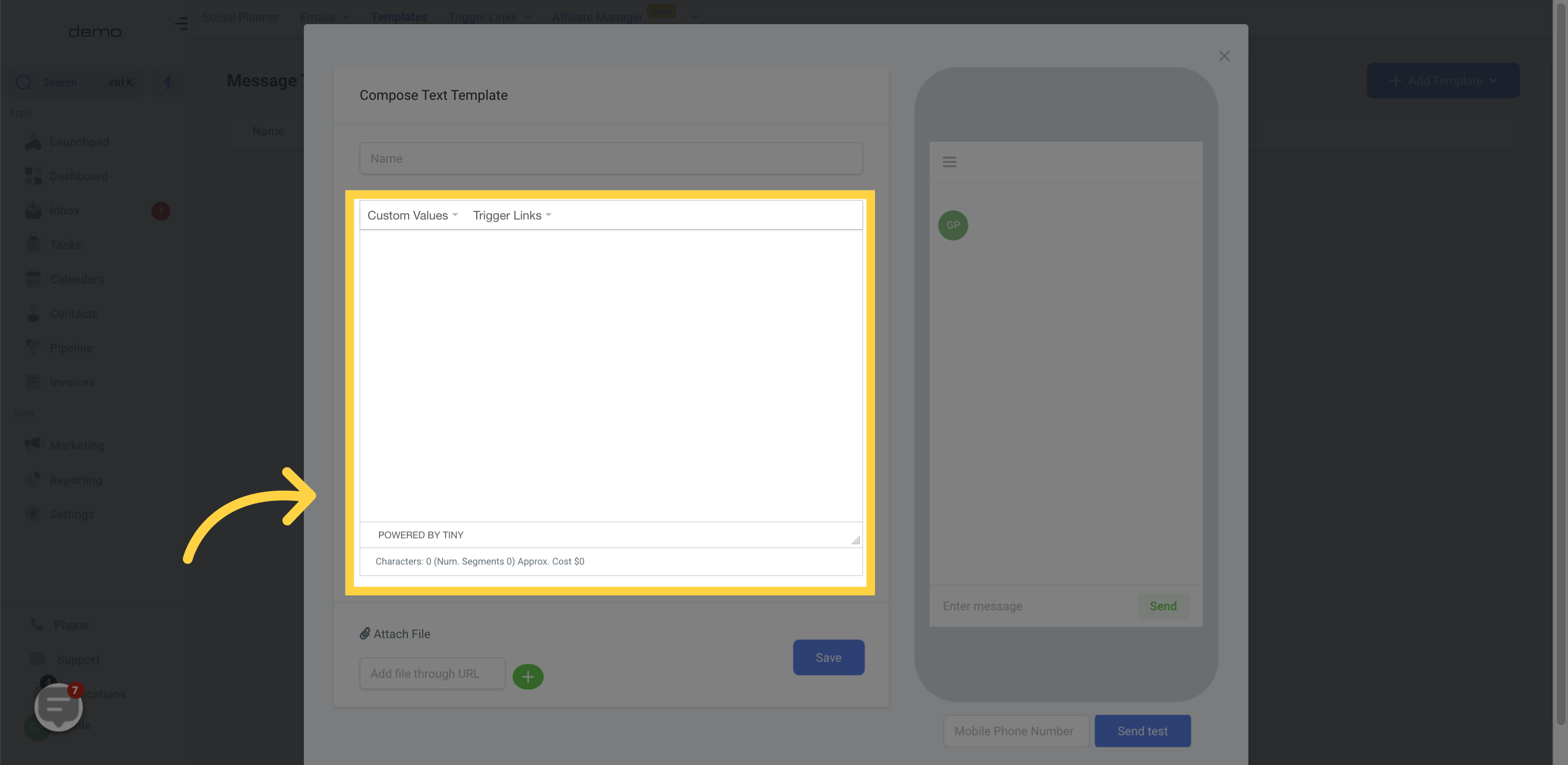Click the green plus add-file button
1568x765 pixels.
coord(528,676)
